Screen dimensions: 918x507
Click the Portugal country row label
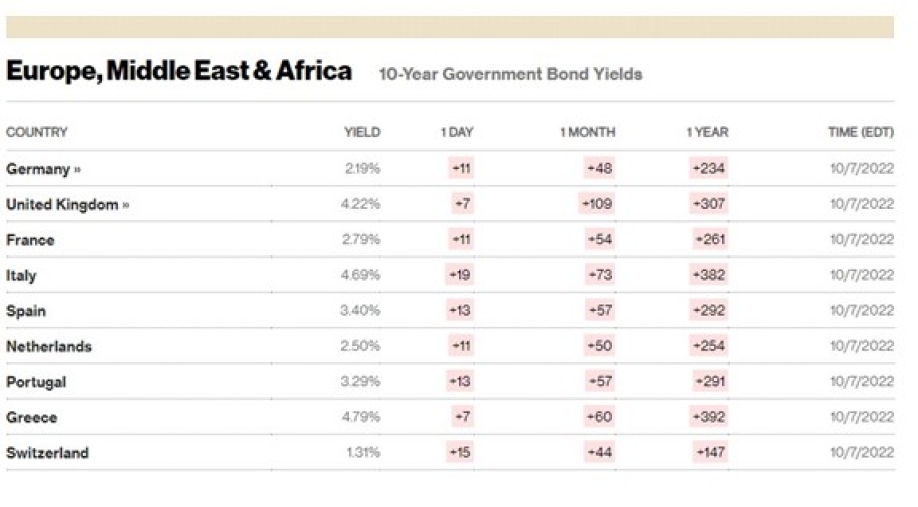[x=36, y=382]
